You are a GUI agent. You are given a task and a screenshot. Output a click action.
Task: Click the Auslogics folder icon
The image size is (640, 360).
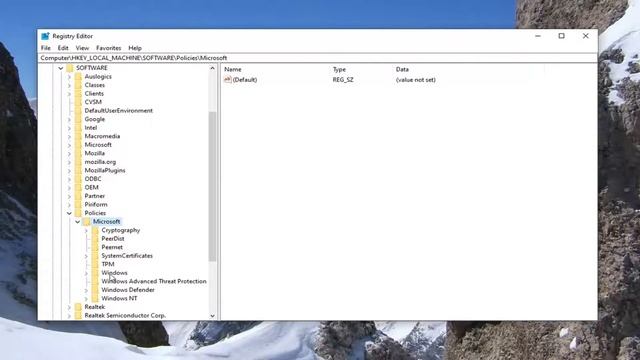point(78,76)
